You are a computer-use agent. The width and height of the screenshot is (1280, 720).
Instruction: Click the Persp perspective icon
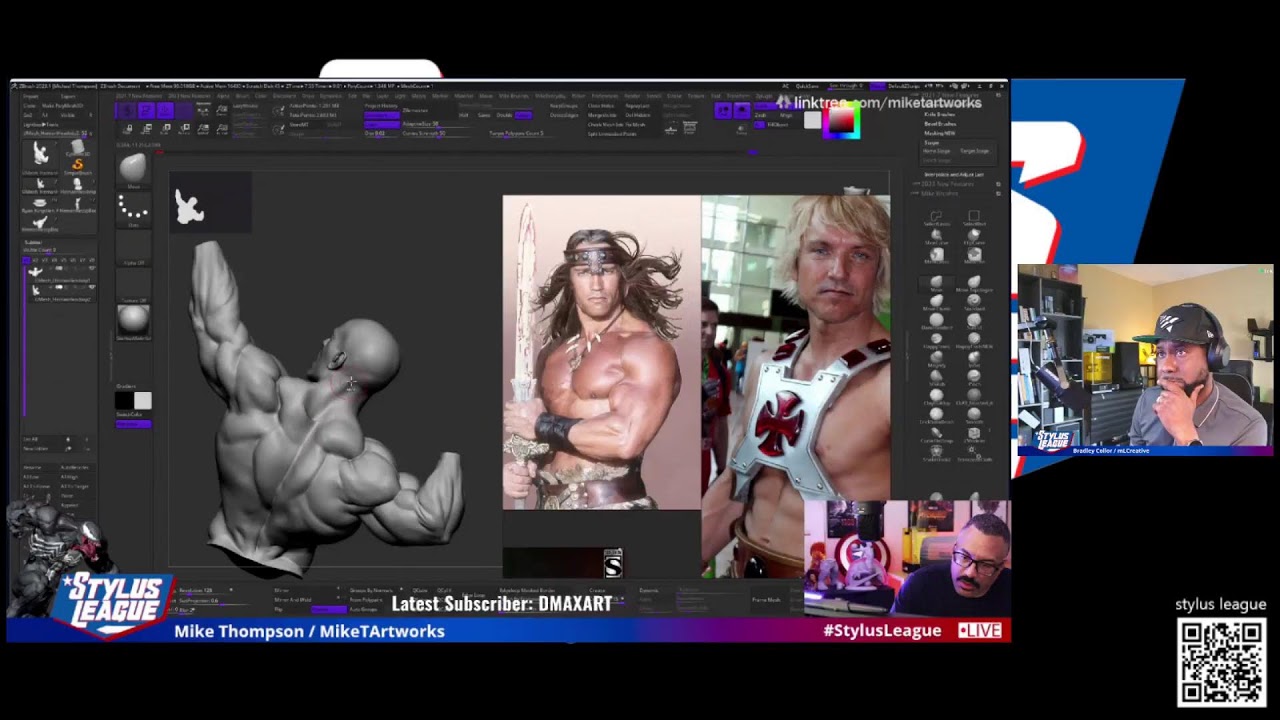click(689, 129)
